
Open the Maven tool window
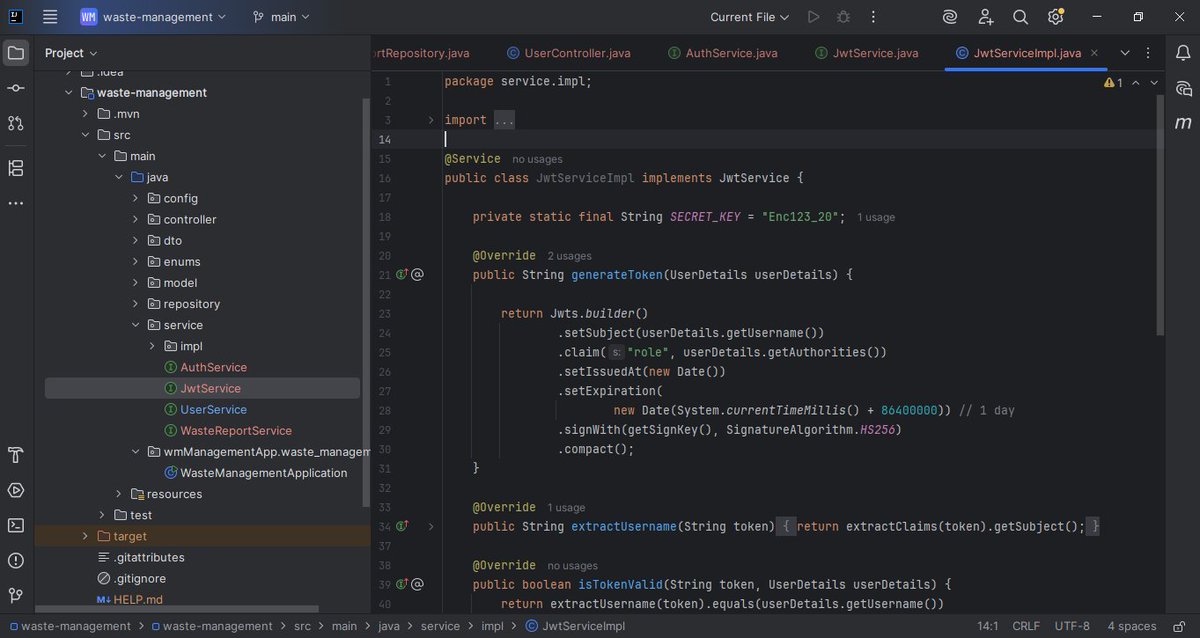1184,123
